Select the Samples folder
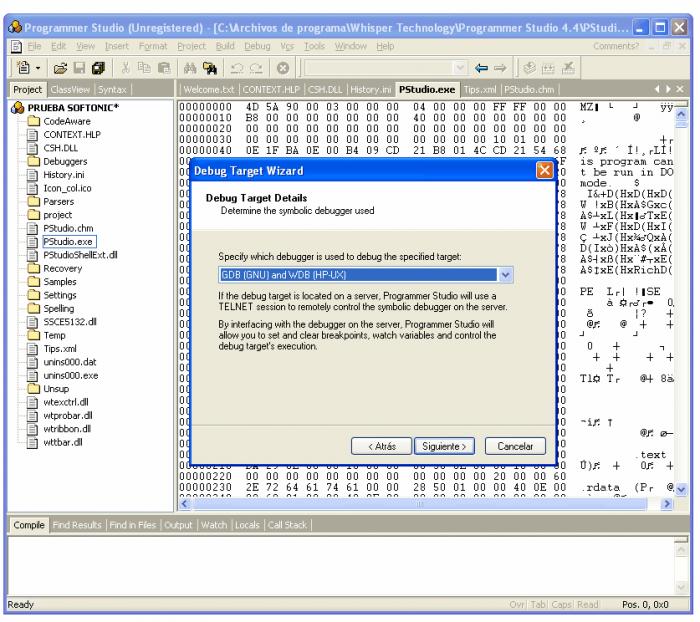The height and width of the screenshot is (622, 700). (x=60, y=282)
